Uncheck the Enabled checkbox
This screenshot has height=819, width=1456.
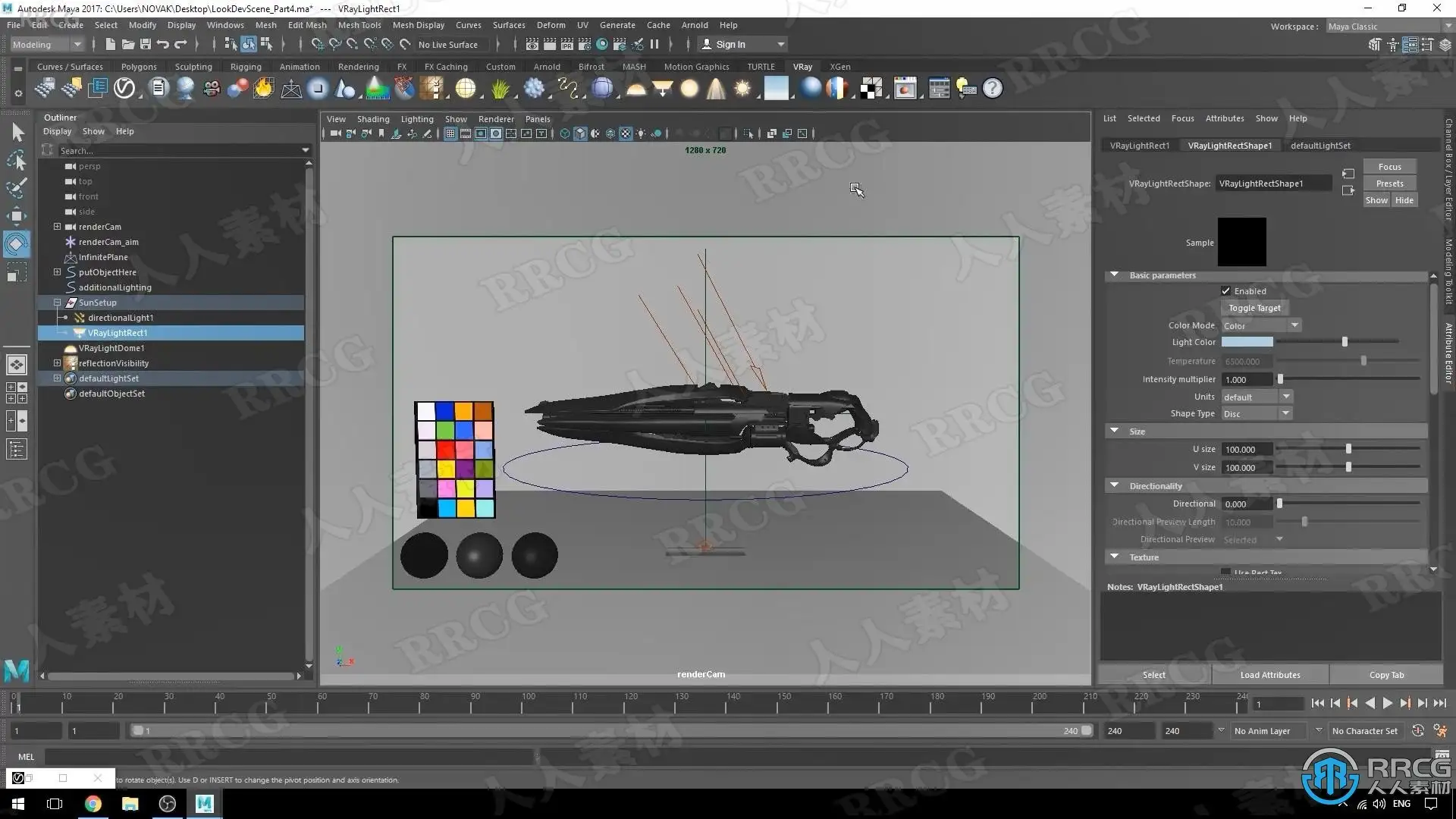coord(1225,291)
